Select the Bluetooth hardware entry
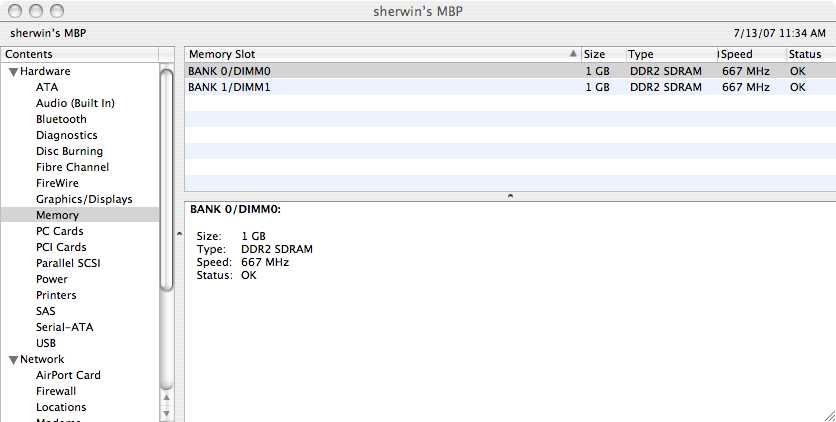The height and width of the screenshot is (422, 836). (x=61, y=119)
